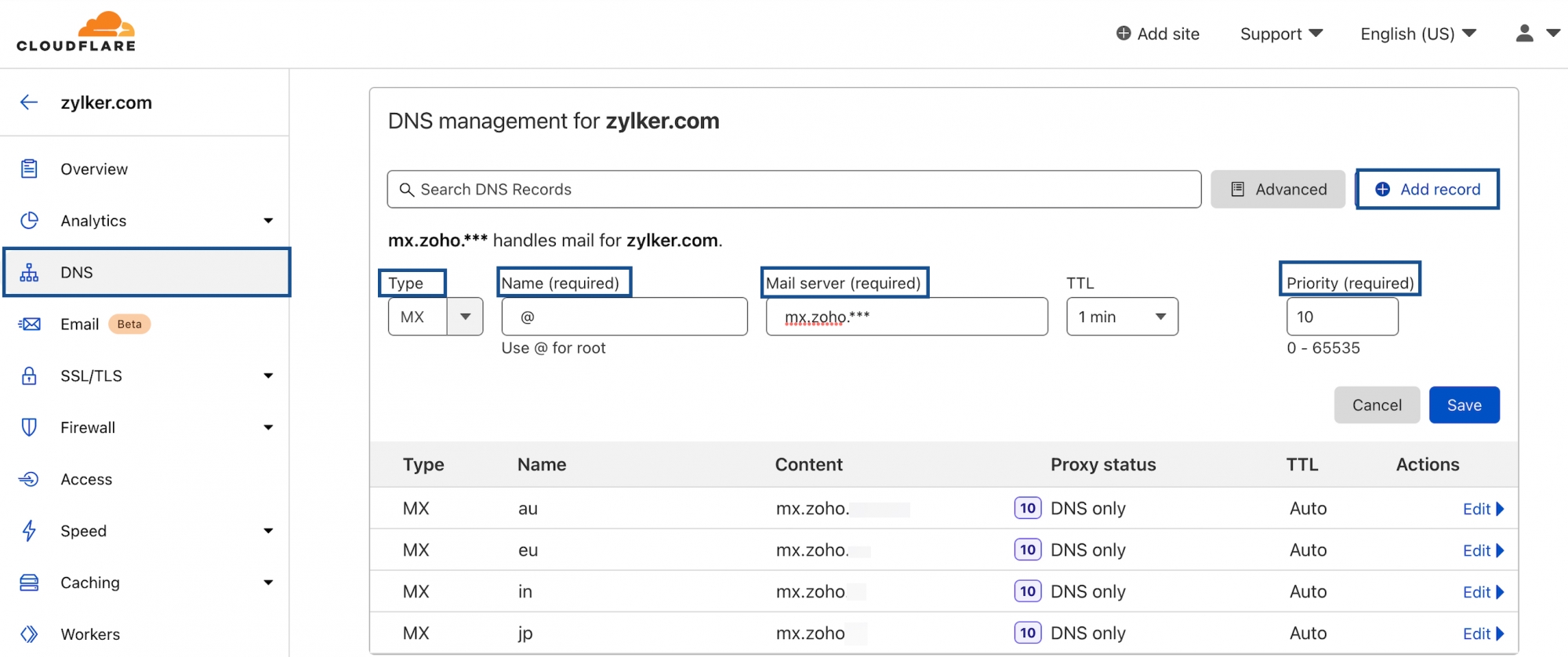Edit the au MX record
Screen dimensions: 1568x657
[x=1483, y=509]
